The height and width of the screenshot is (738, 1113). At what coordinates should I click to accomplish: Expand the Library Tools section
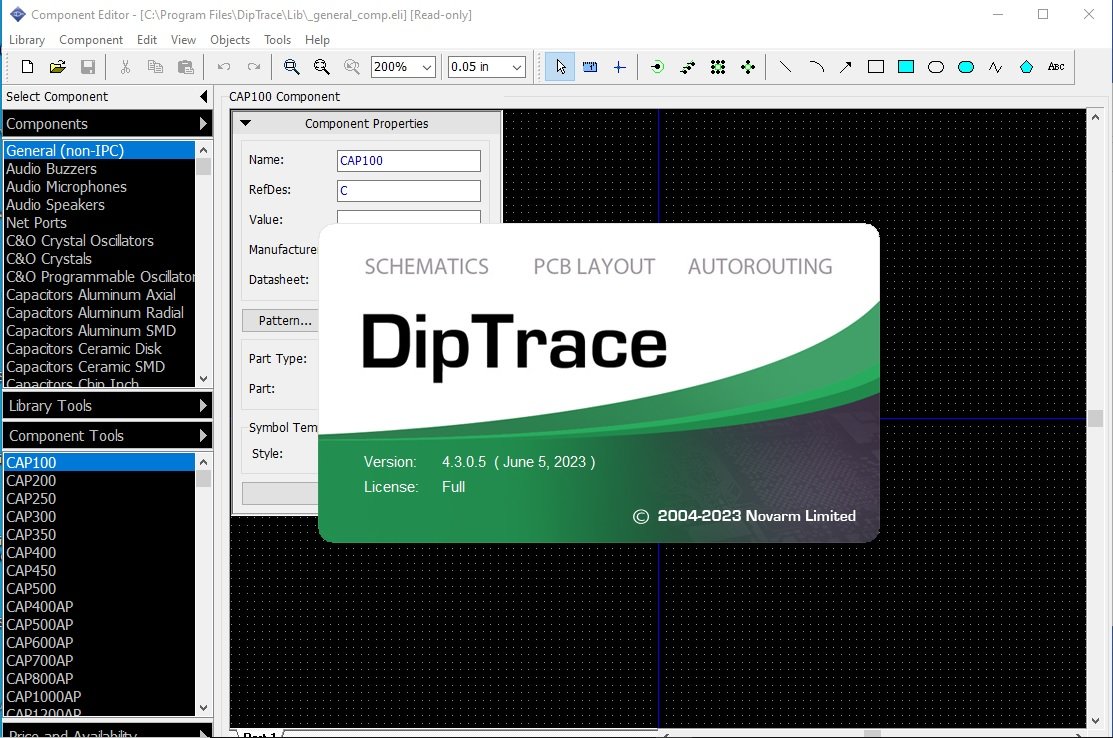107,406
